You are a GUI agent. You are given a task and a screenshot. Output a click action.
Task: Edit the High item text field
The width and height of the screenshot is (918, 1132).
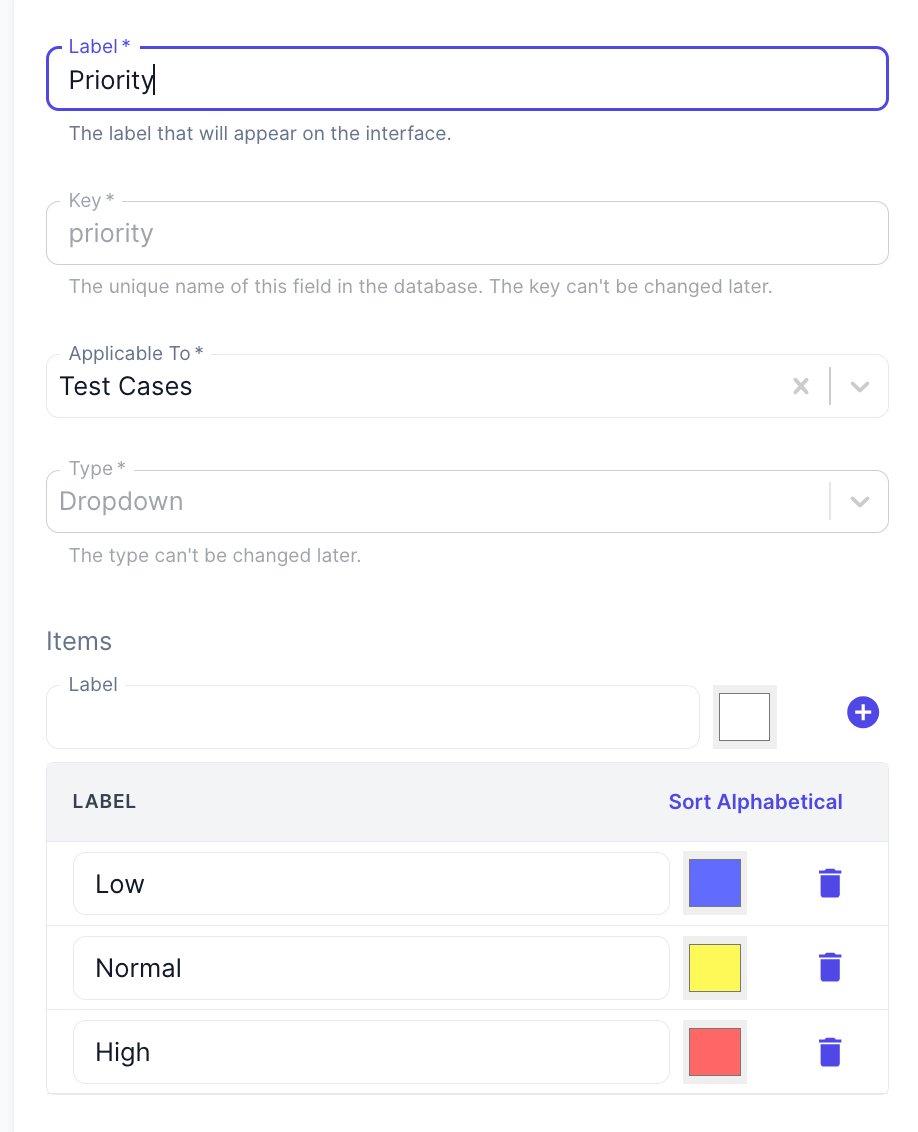tap(370, 1052)
